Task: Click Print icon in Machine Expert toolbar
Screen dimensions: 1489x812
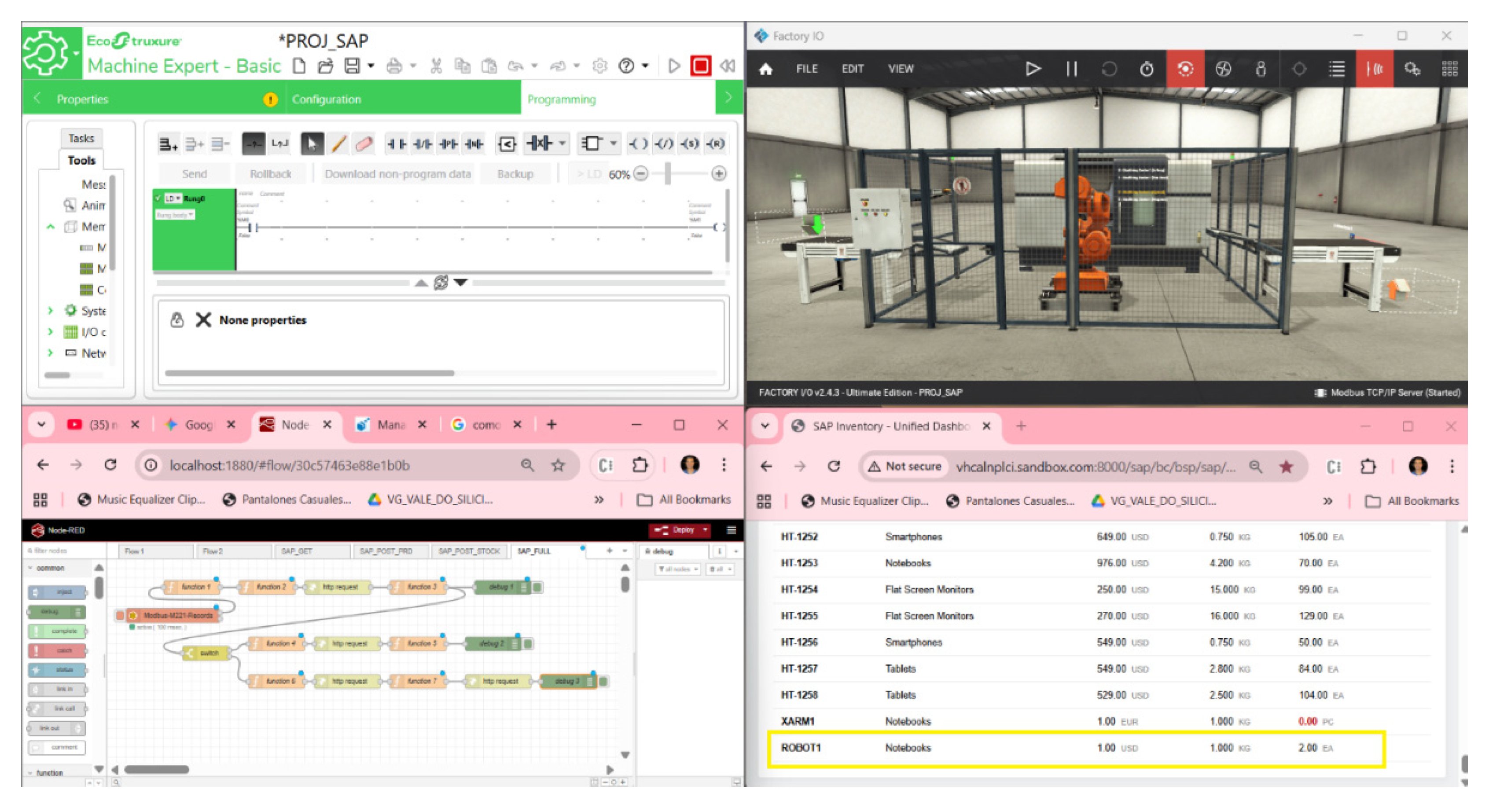Action: 394,66
